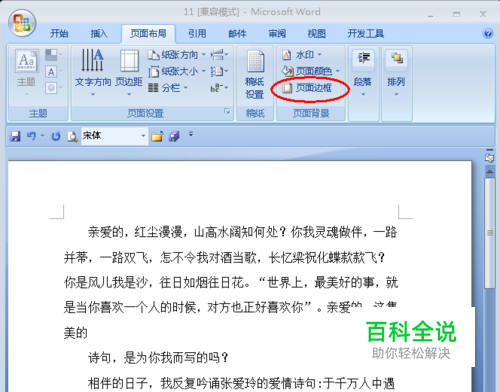Open the Developer (开发工具) tab

pyautogui.click(x=366, y=34)
